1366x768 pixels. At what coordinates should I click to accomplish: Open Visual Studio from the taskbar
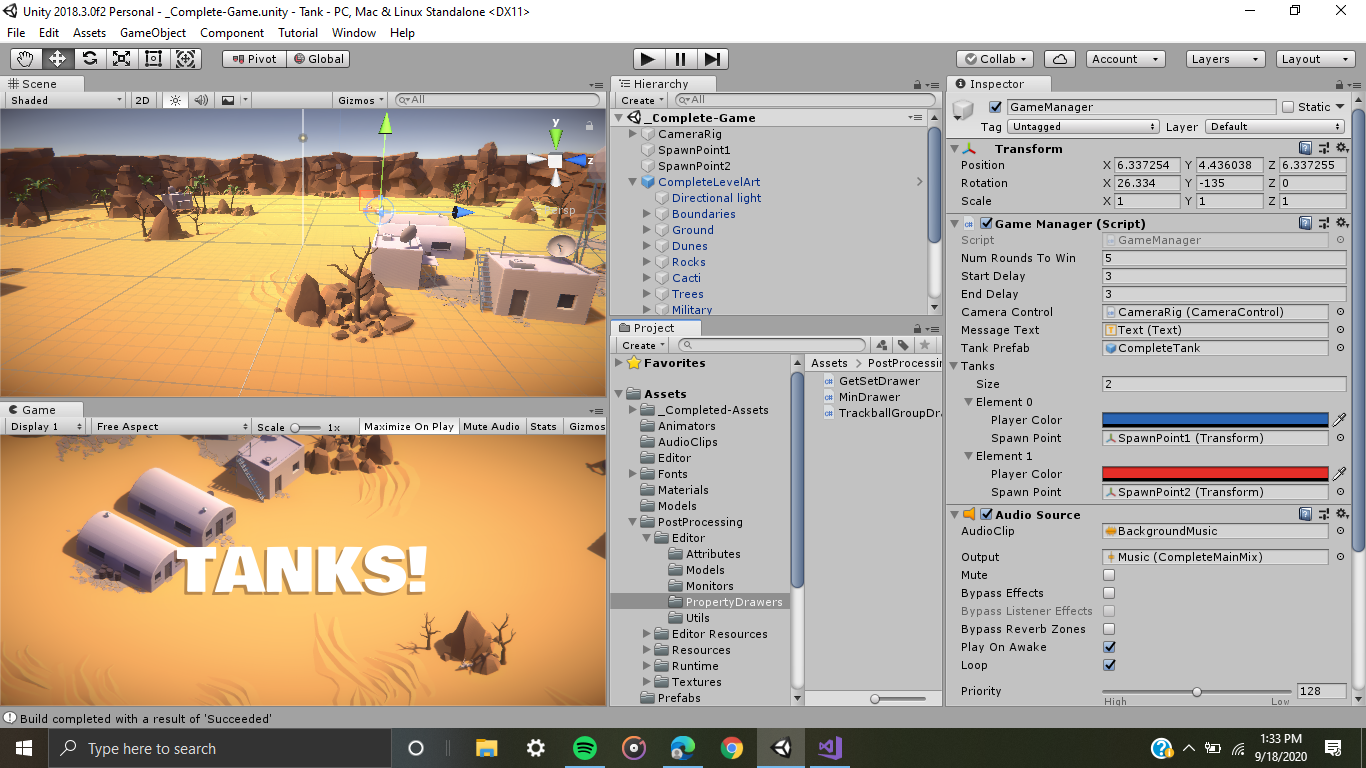830,748
